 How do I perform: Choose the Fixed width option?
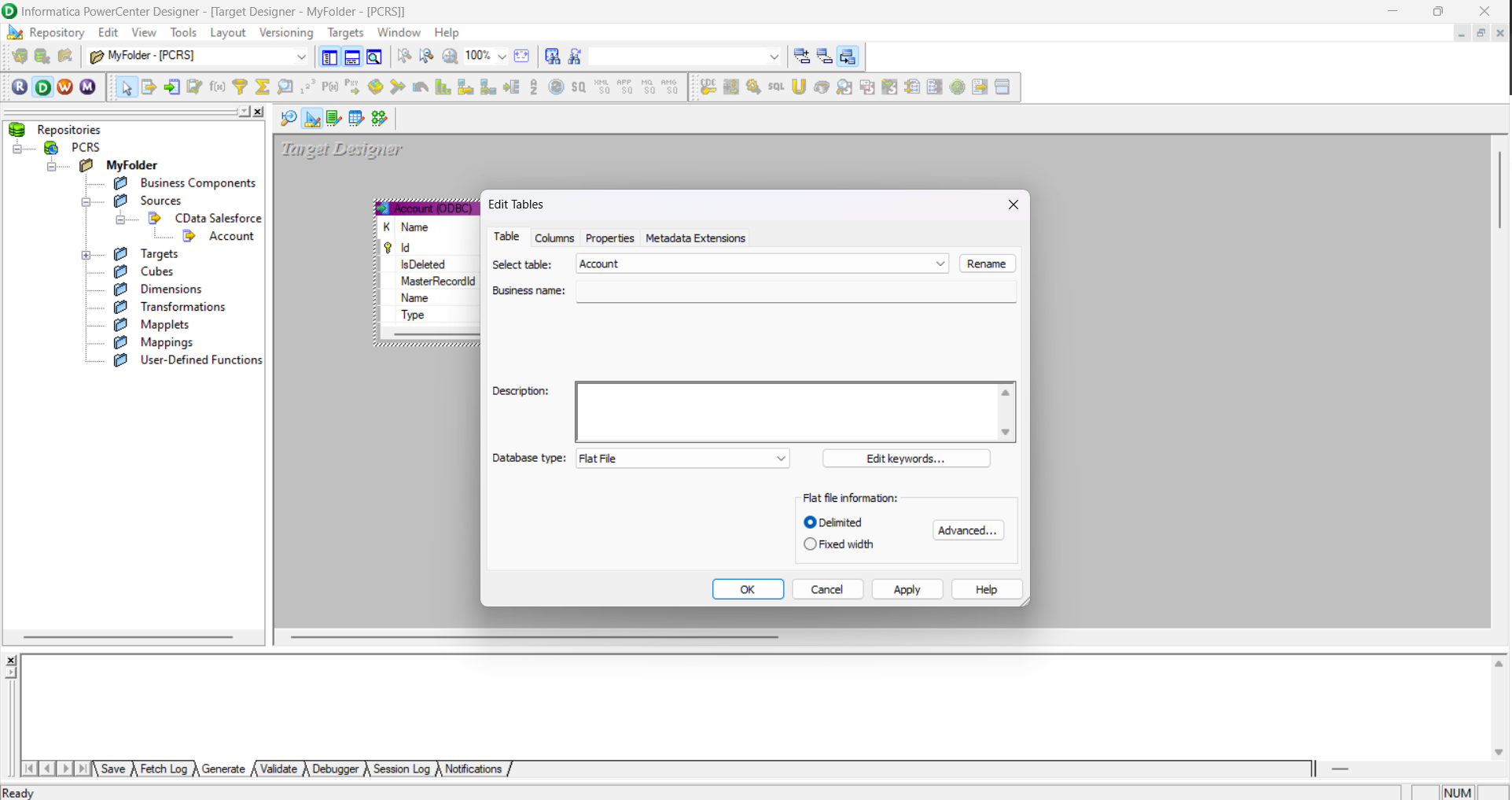811,544
